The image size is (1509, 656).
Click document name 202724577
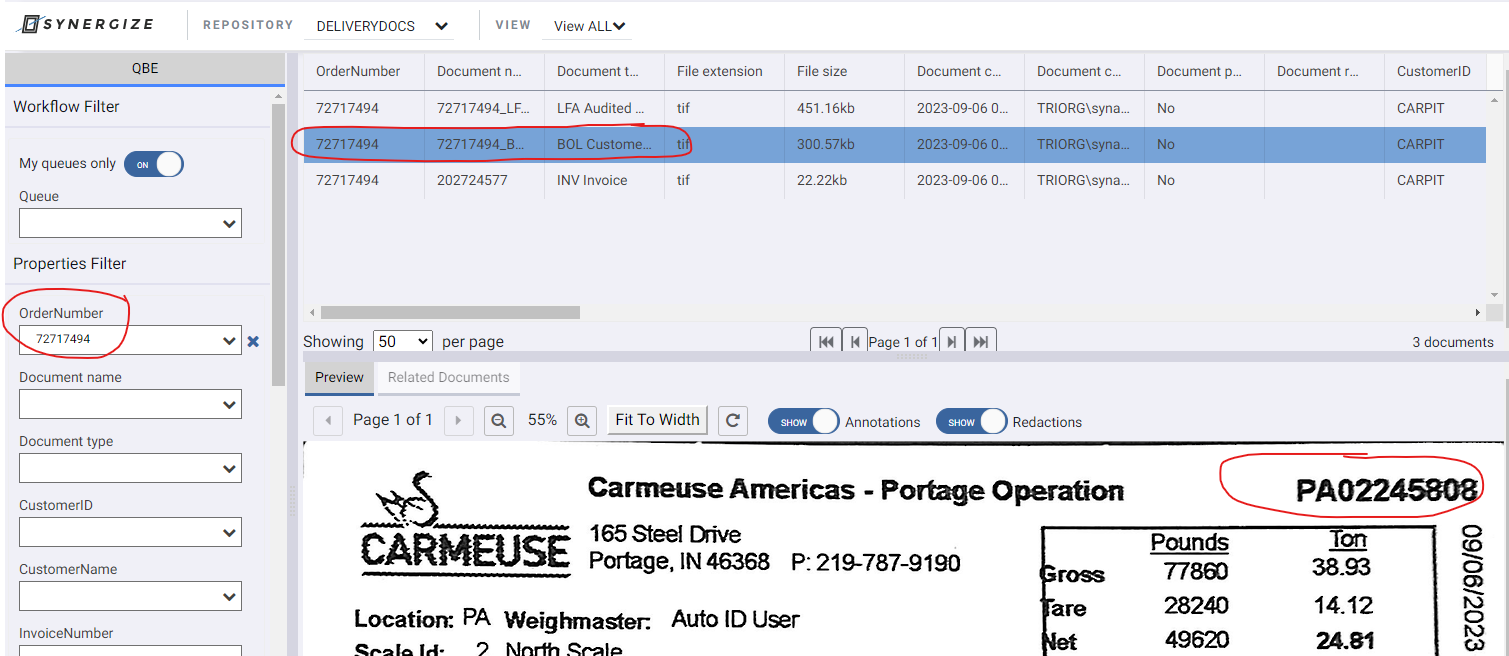click(x=472, y=180)
